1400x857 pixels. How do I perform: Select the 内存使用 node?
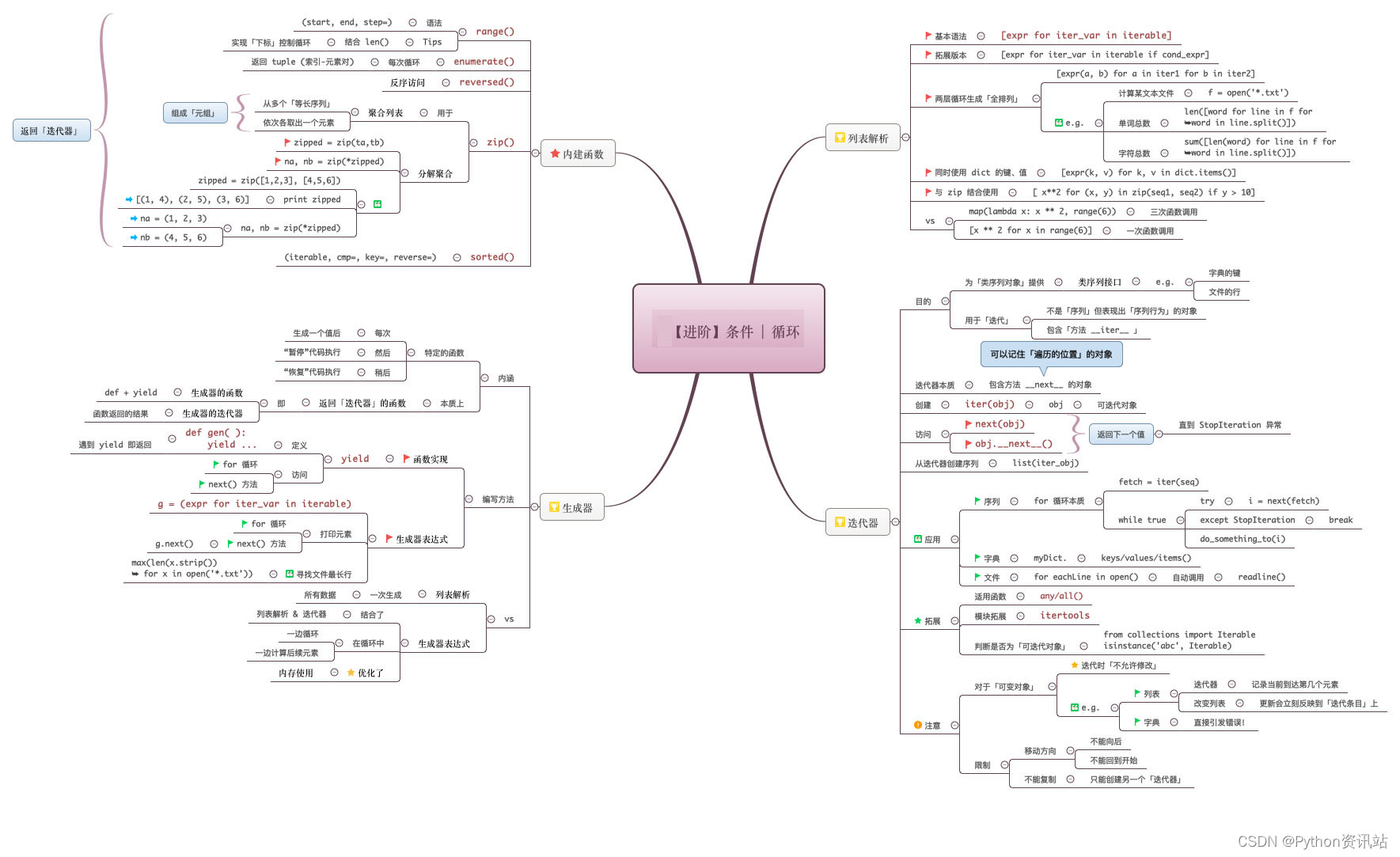point(296,673)
